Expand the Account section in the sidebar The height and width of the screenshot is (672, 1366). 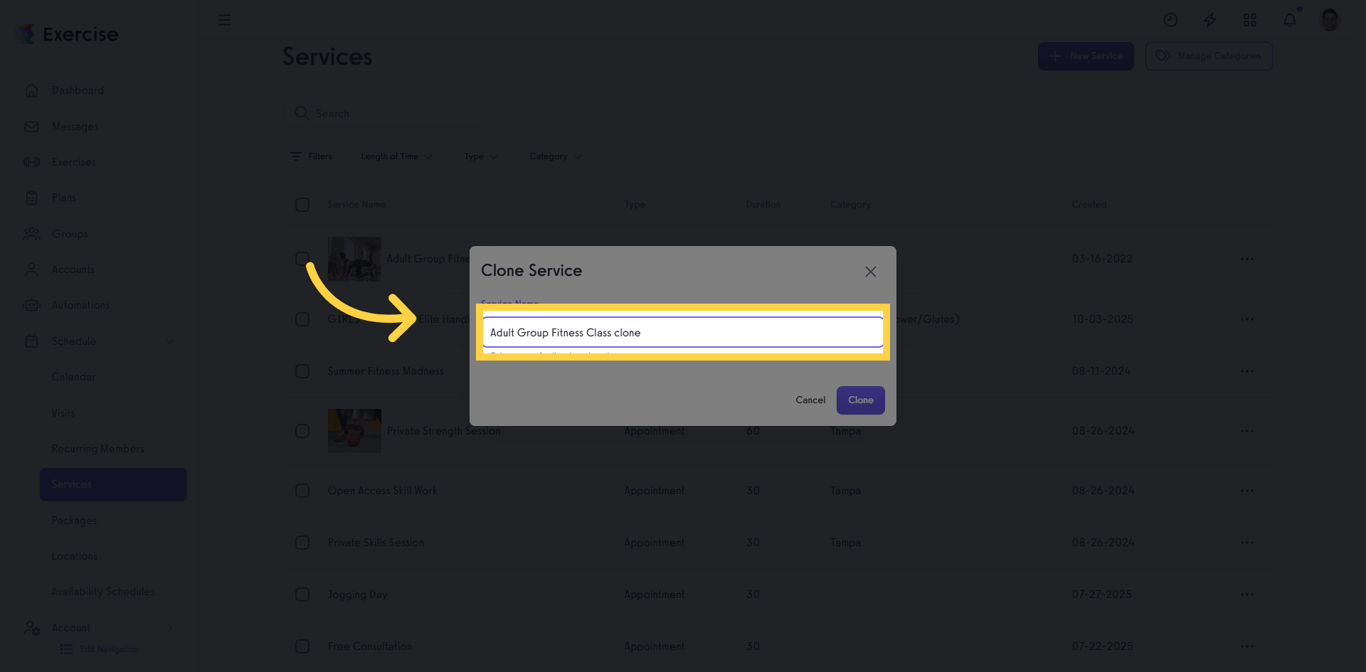71,627
